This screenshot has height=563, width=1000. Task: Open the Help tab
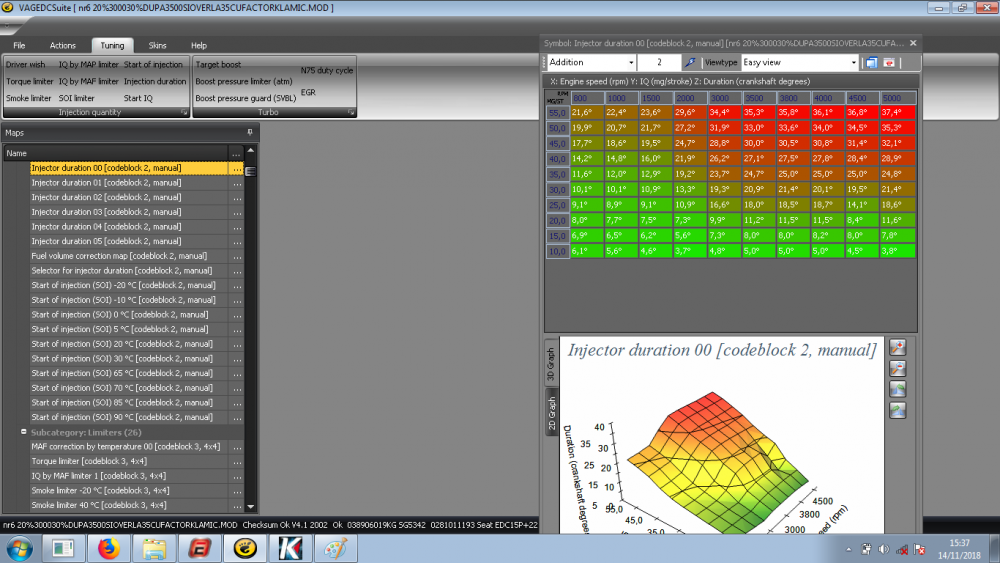coord(199,45)
